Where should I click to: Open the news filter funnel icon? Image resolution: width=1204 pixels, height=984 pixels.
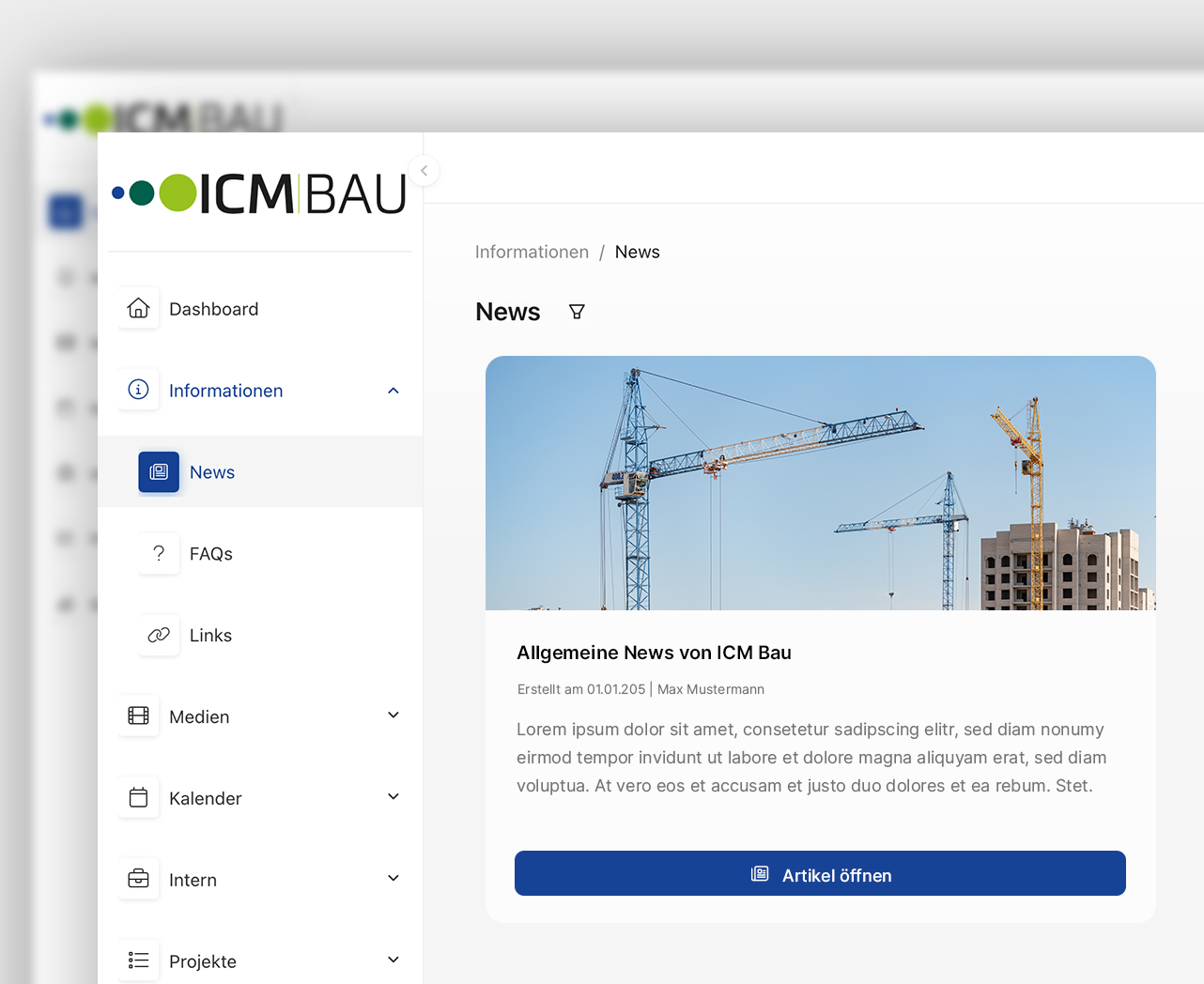[x=577, y=312]
